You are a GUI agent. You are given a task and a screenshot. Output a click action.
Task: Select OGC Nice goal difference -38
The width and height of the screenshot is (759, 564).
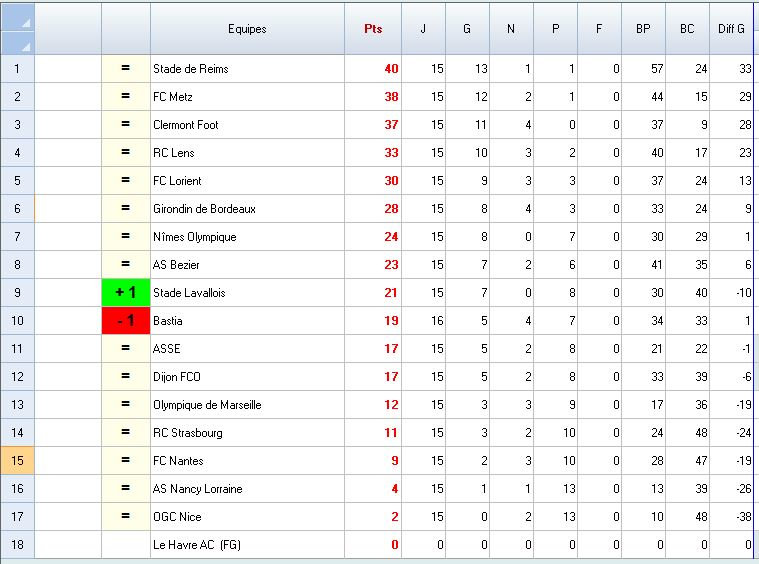pos(732,517)
